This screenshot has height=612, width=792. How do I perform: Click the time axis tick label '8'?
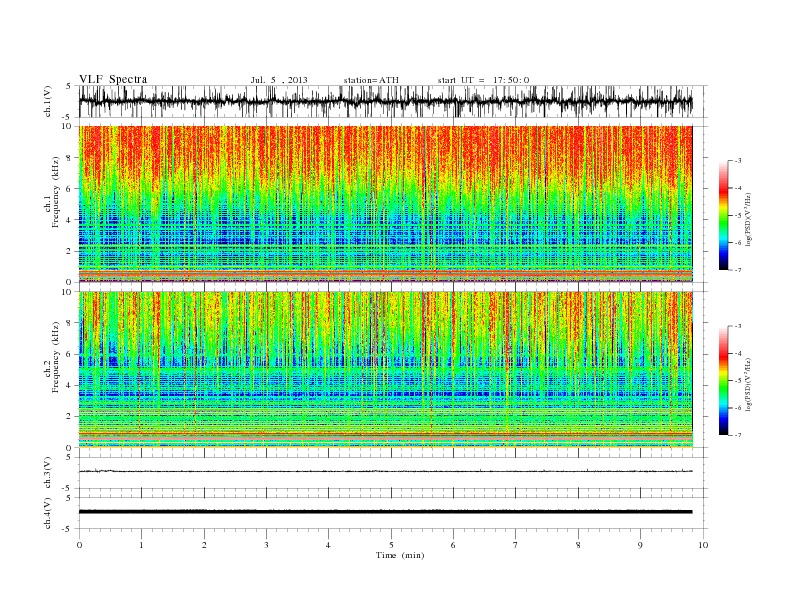click(578, 545)
